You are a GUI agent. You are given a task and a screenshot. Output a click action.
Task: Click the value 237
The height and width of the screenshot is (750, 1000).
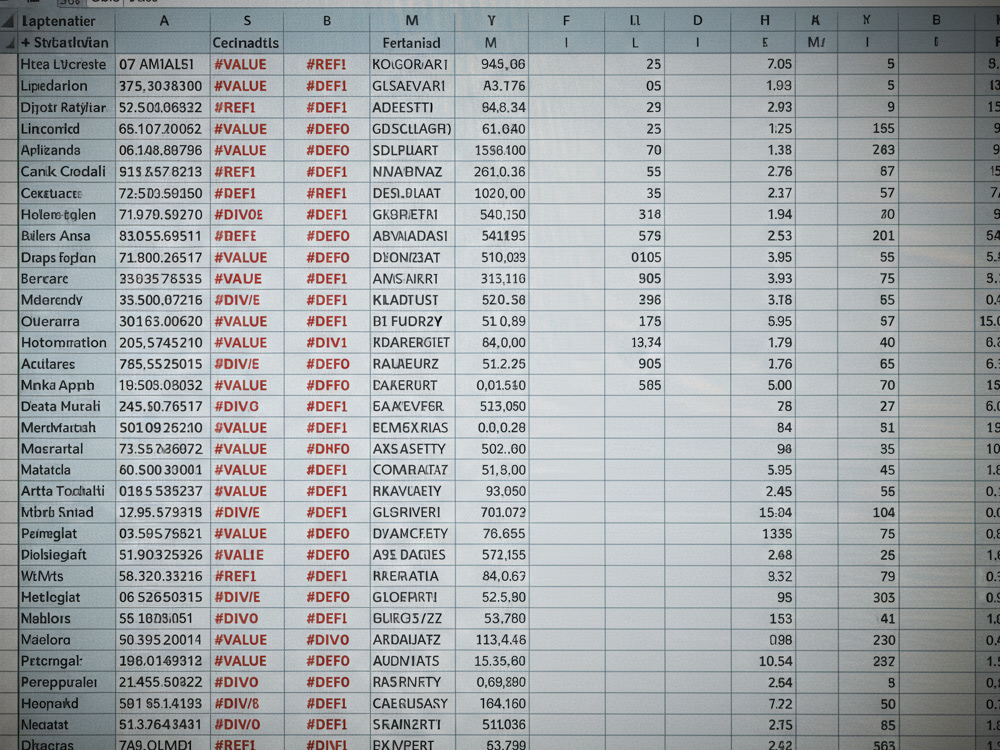[x=884, y=661]
